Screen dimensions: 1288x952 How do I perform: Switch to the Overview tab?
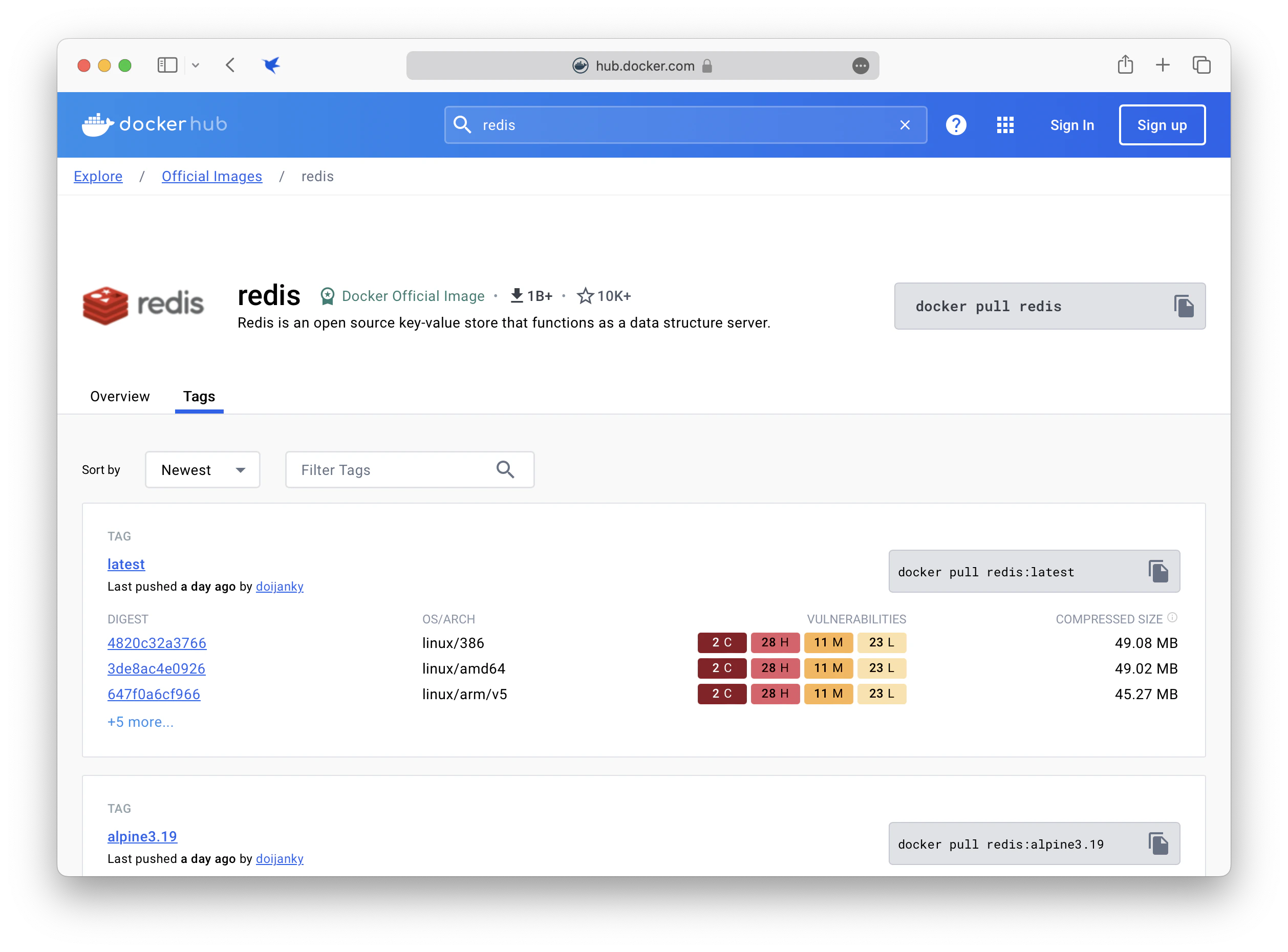point(120,397)
